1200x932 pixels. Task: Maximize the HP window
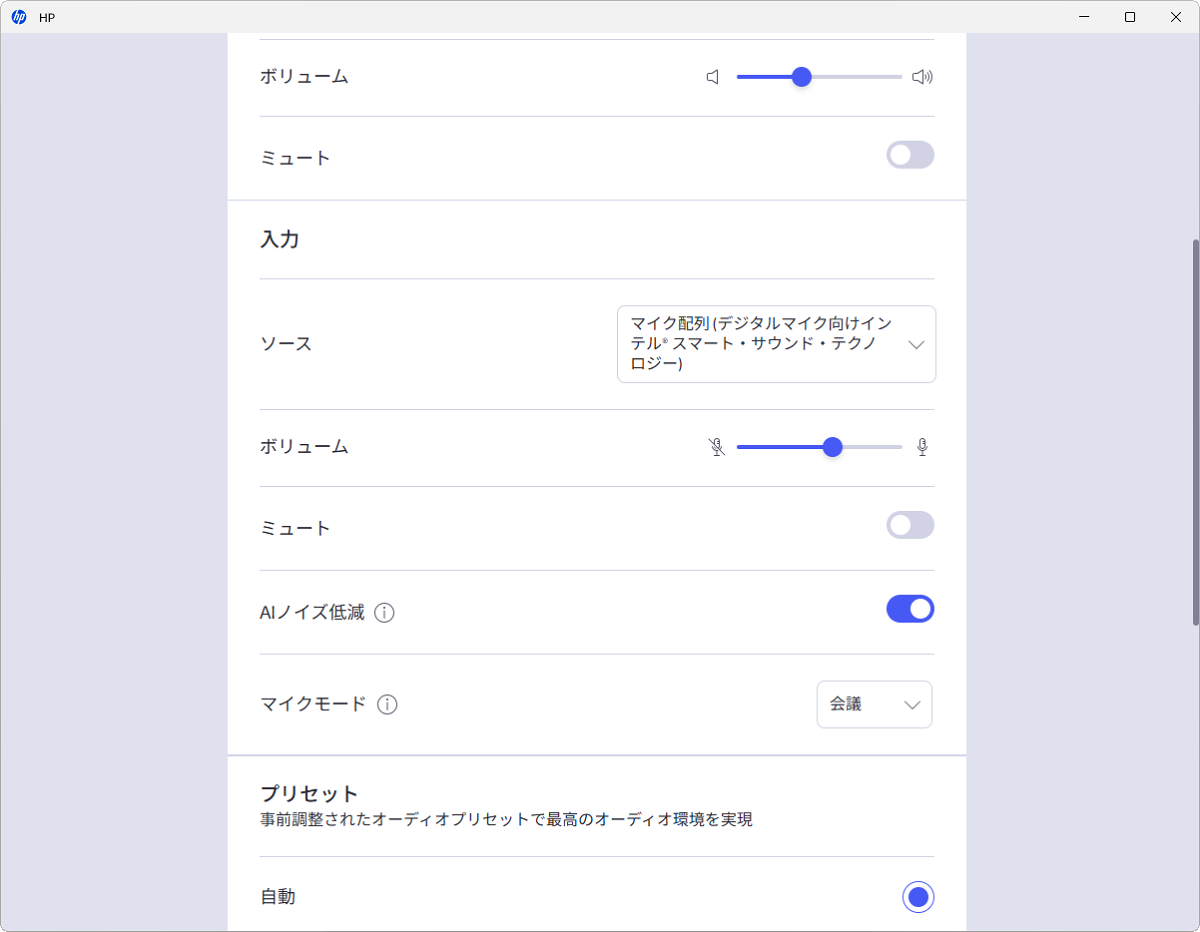click(1130, 17)
